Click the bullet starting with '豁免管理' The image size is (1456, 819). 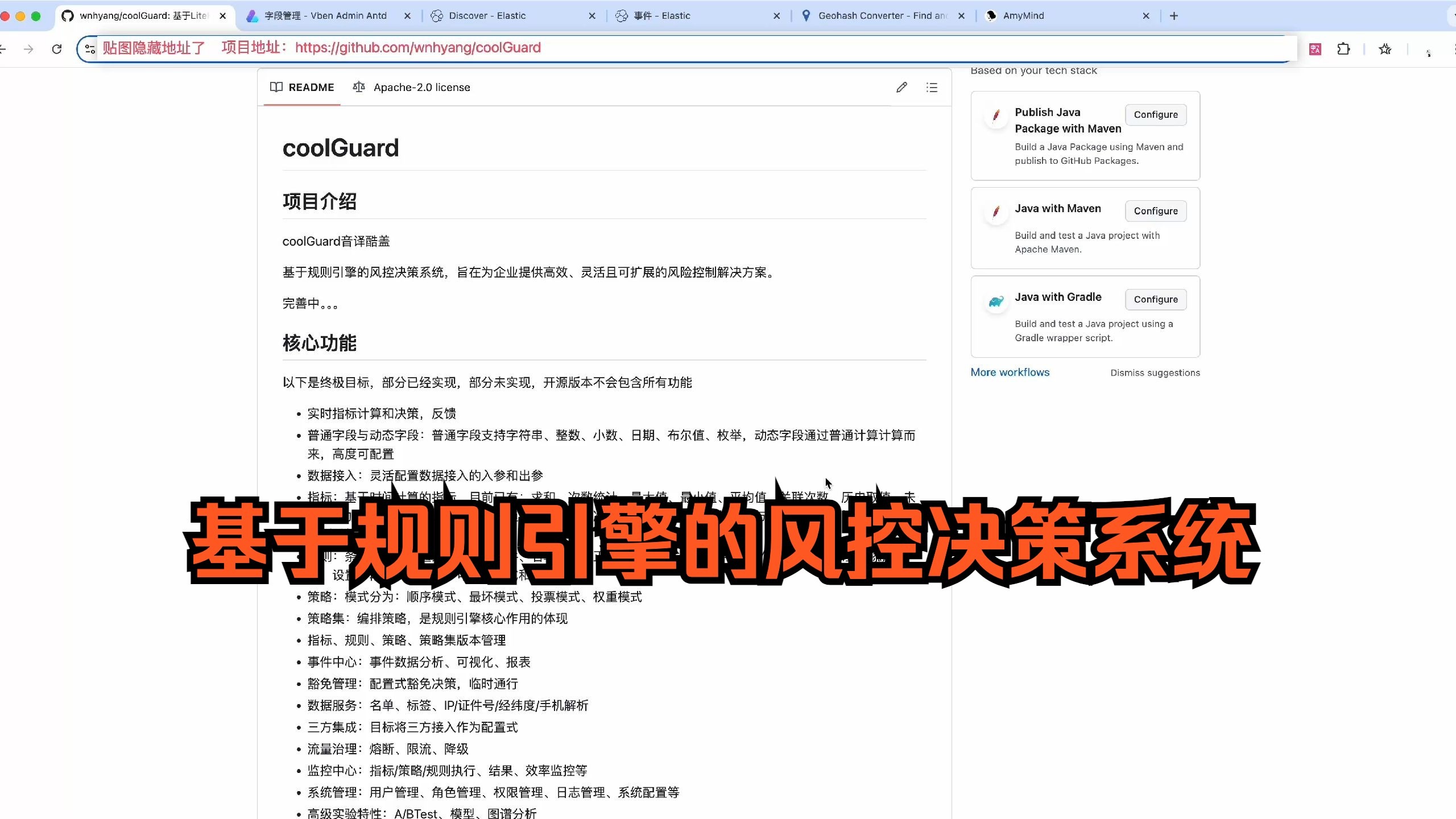[x=413, y=684]
